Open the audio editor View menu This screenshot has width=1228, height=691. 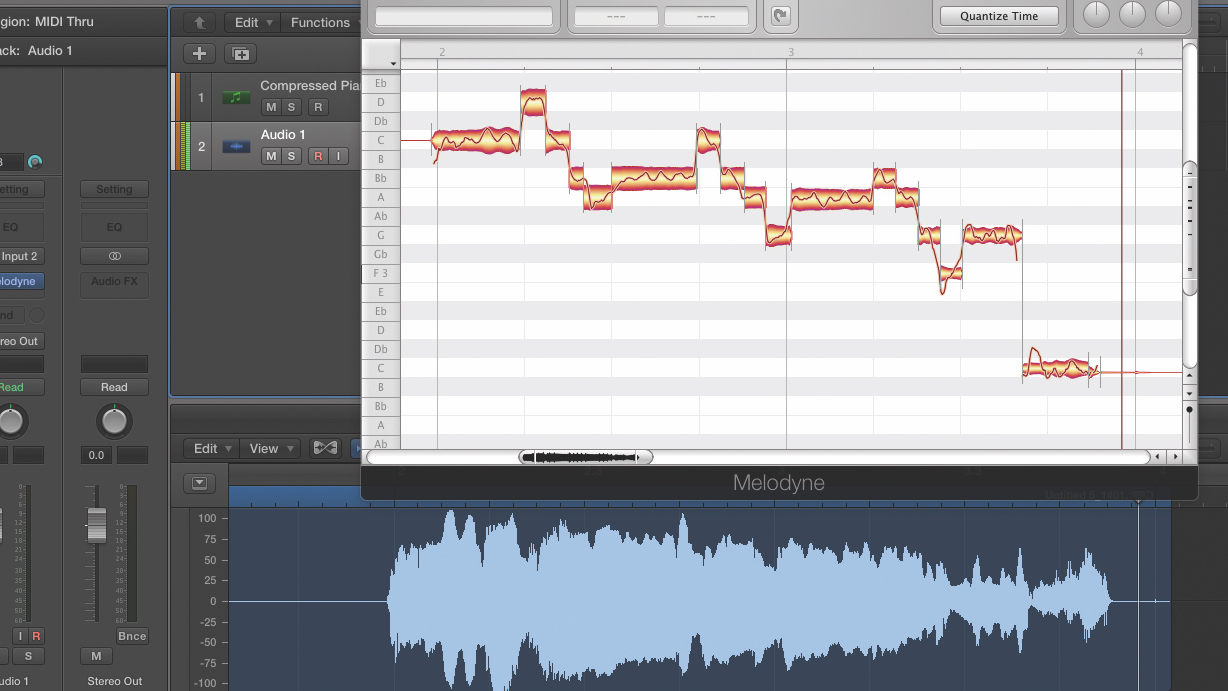(271, 448)
